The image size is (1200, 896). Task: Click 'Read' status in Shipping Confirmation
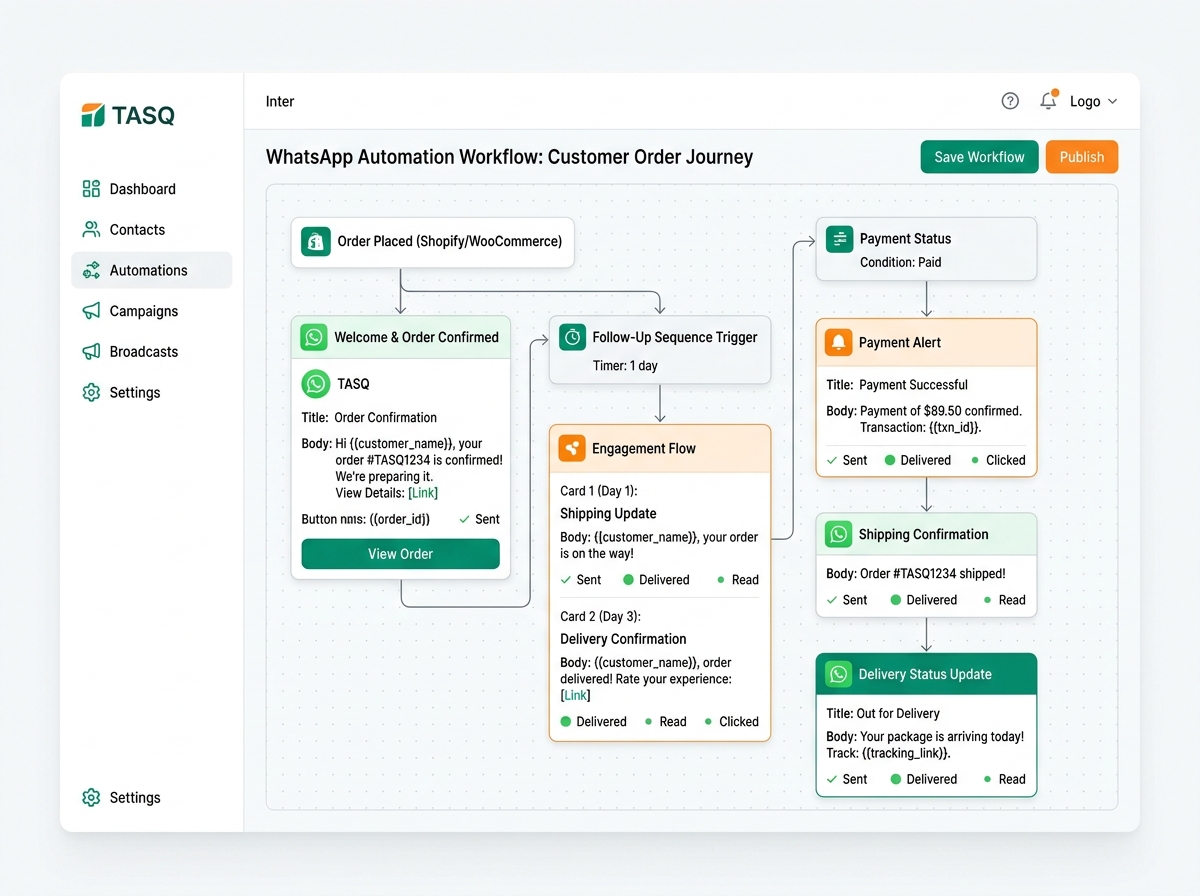(1004, 600)
